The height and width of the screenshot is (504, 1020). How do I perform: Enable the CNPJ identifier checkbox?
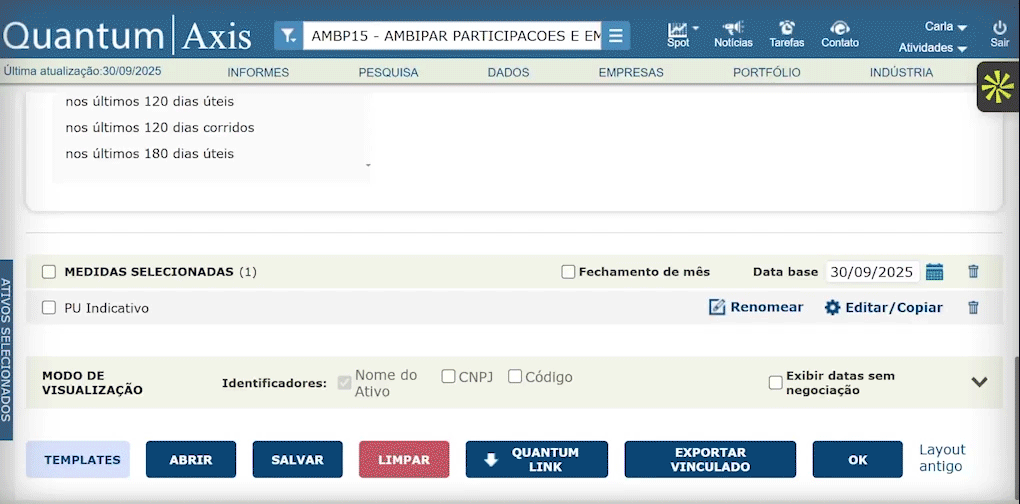point(449,377)
